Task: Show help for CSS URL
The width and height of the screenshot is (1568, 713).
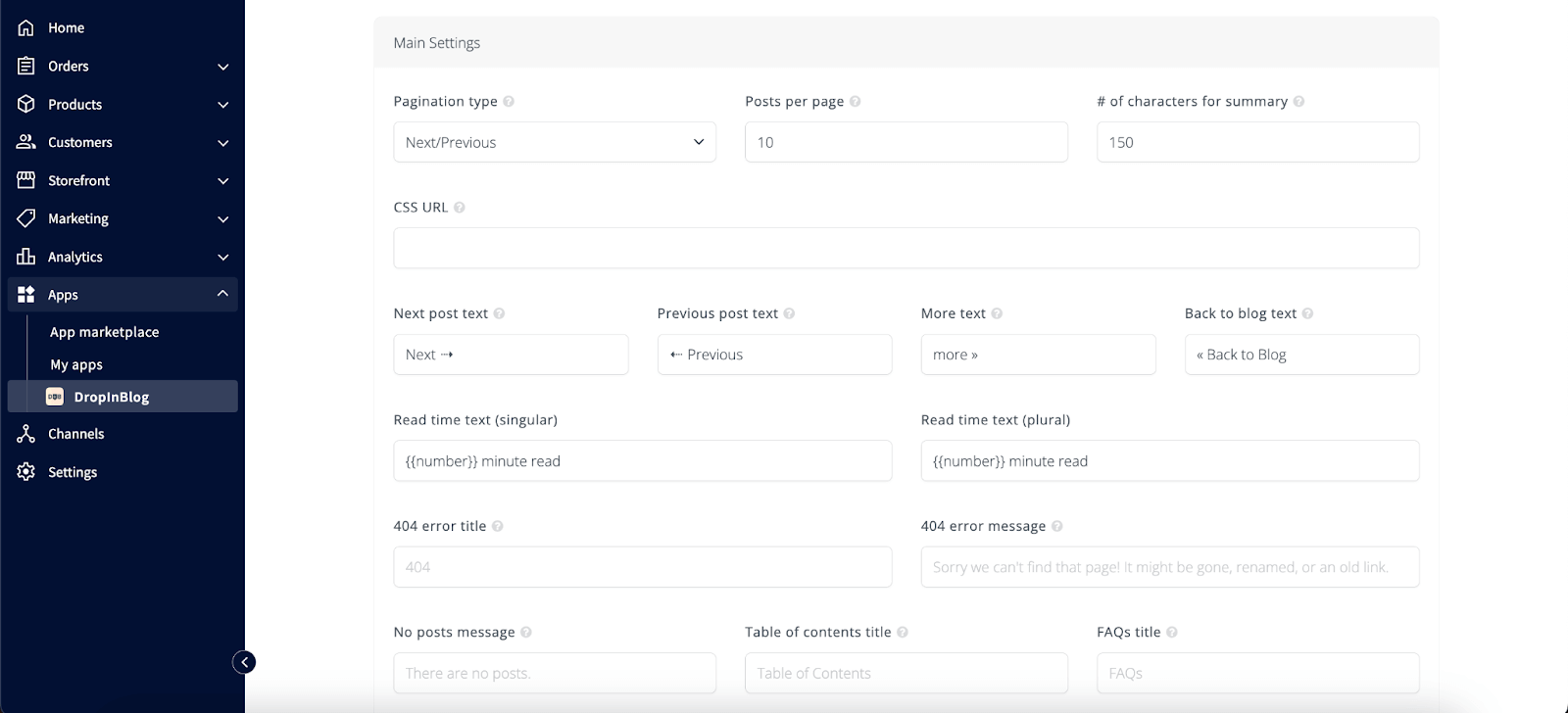Action: (x=460, y=208)
